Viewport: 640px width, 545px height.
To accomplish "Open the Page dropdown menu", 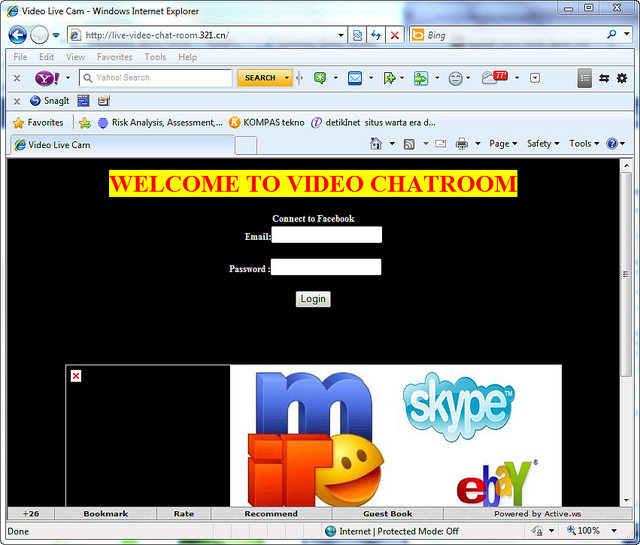I will (503, 144).
